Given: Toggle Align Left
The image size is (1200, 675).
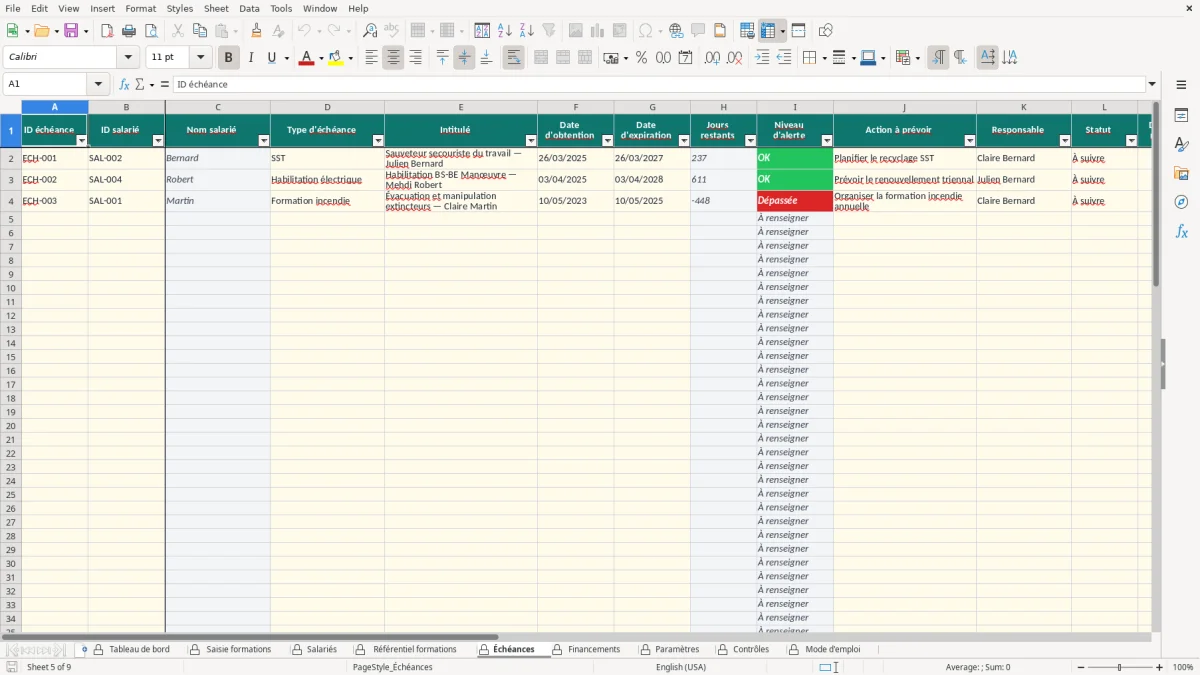Looking at the screenshot, I should pyautogui.click(x=371, y=58).
